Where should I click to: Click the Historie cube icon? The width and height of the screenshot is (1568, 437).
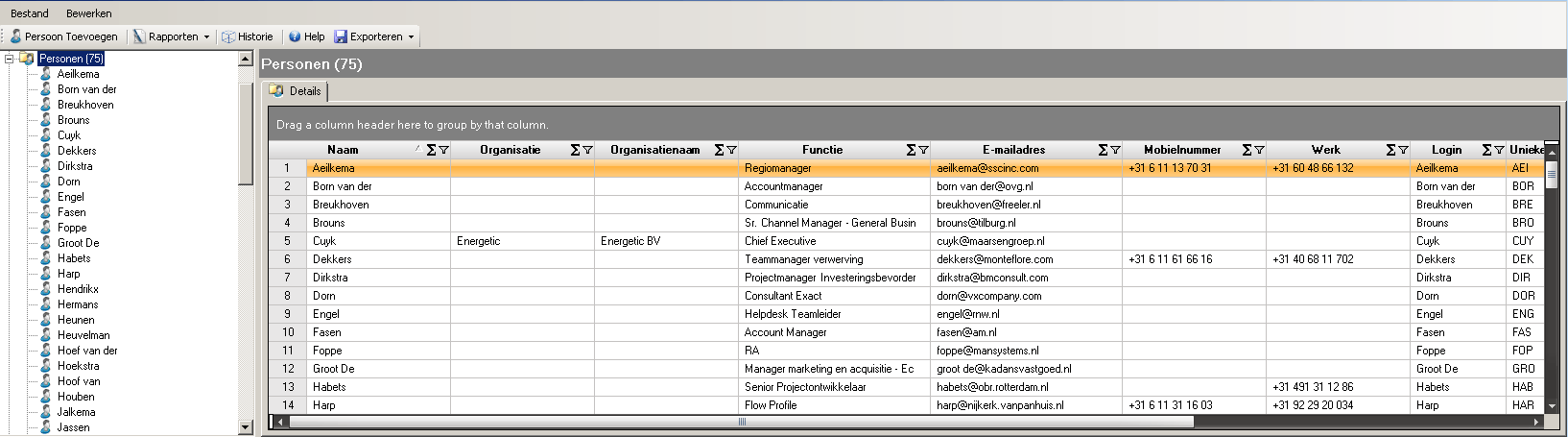pos(228,36)
